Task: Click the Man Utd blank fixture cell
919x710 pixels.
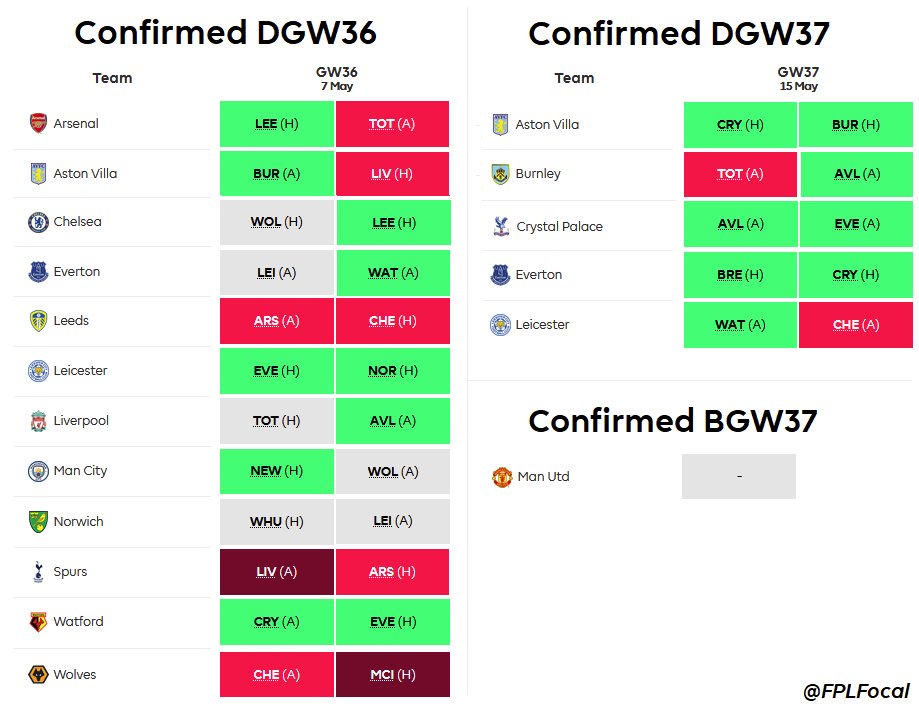Action: click(x=739, y=477)
